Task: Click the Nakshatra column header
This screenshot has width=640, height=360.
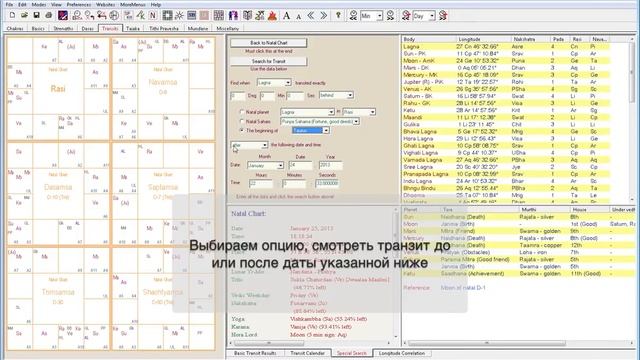Action: 531,39
